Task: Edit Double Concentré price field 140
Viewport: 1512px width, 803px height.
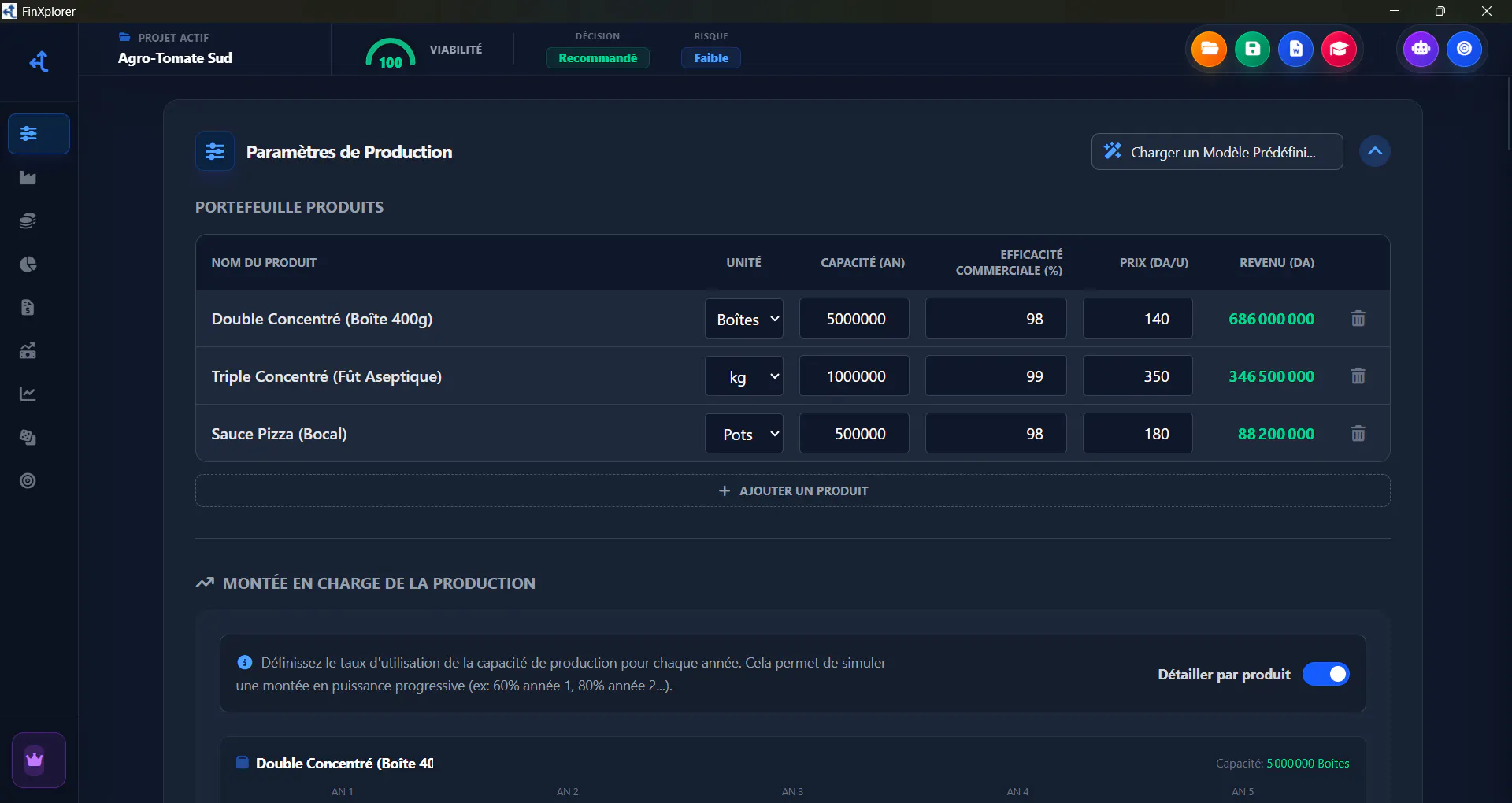Action: coord(1138,319)
